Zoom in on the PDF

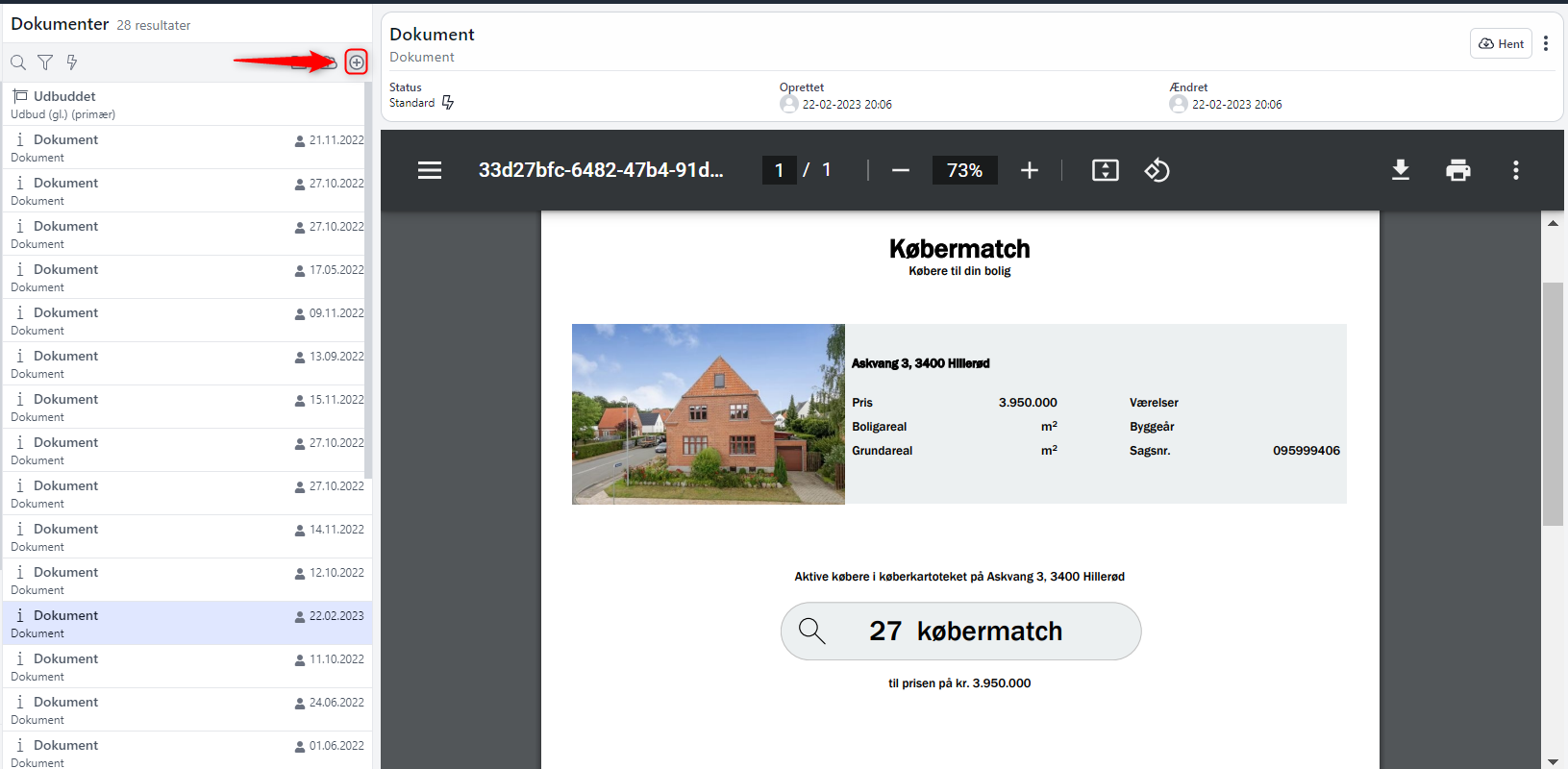tap(1030, 170)
